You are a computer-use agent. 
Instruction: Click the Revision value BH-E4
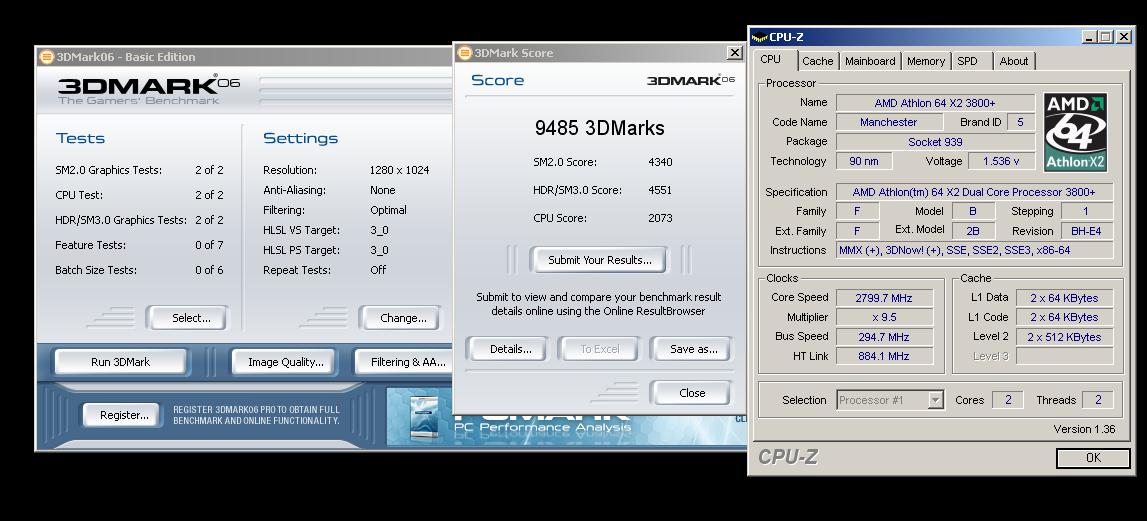tap(1086, 230)
